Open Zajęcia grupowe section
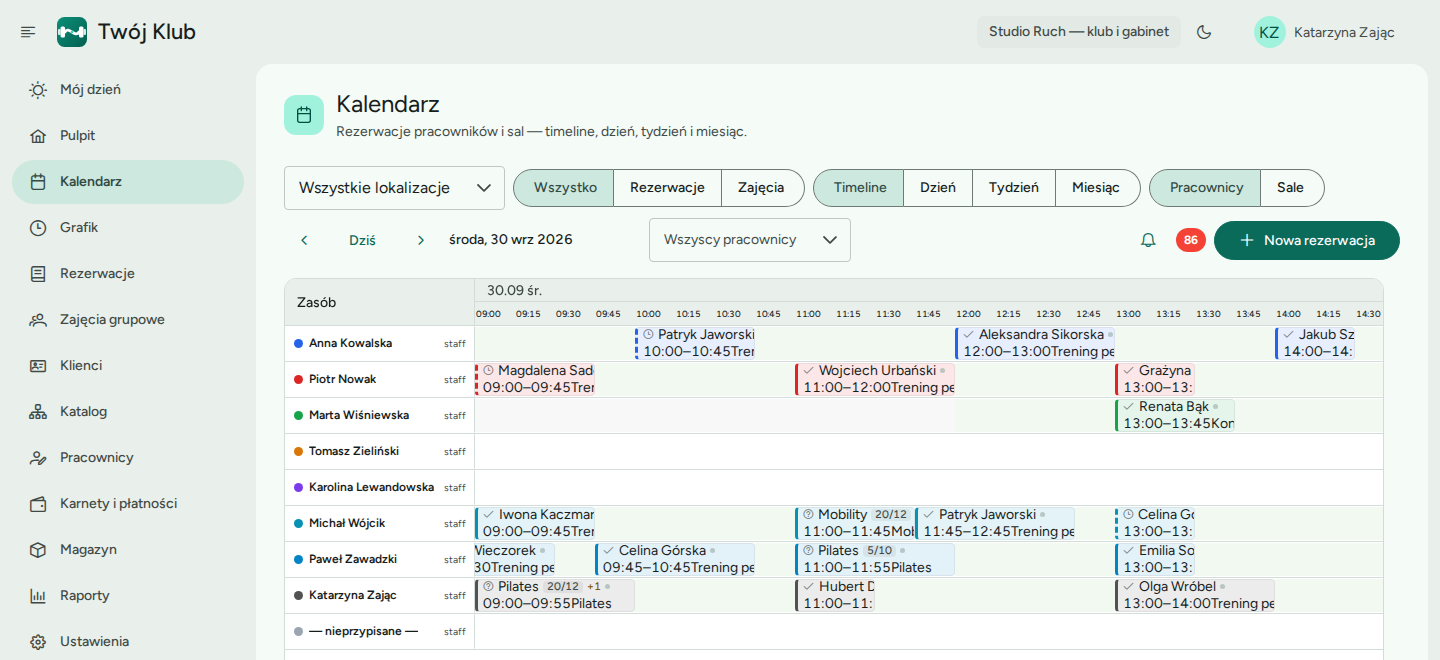 128,320
